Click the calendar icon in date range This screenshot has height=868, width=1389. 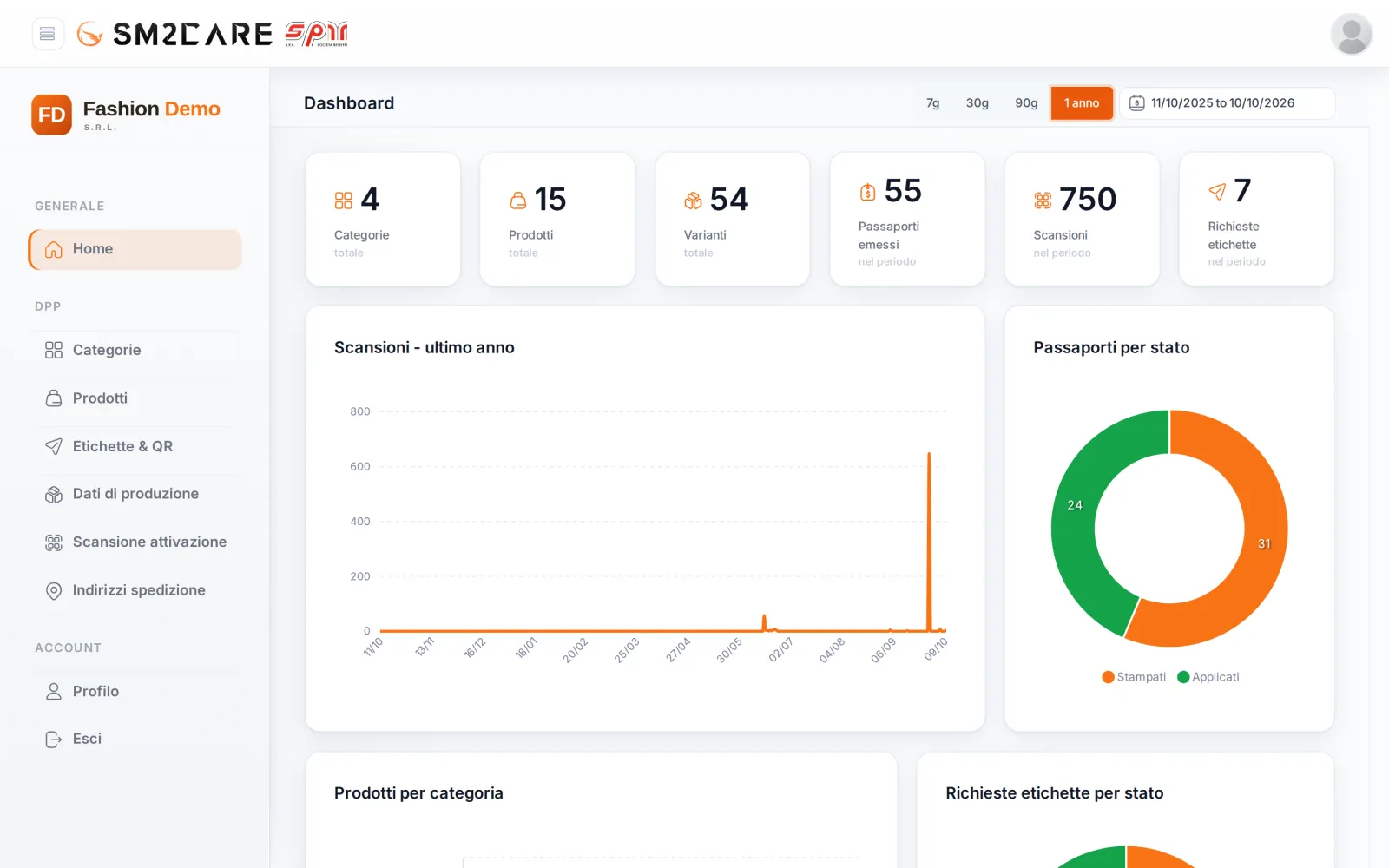coord(1136,103)
